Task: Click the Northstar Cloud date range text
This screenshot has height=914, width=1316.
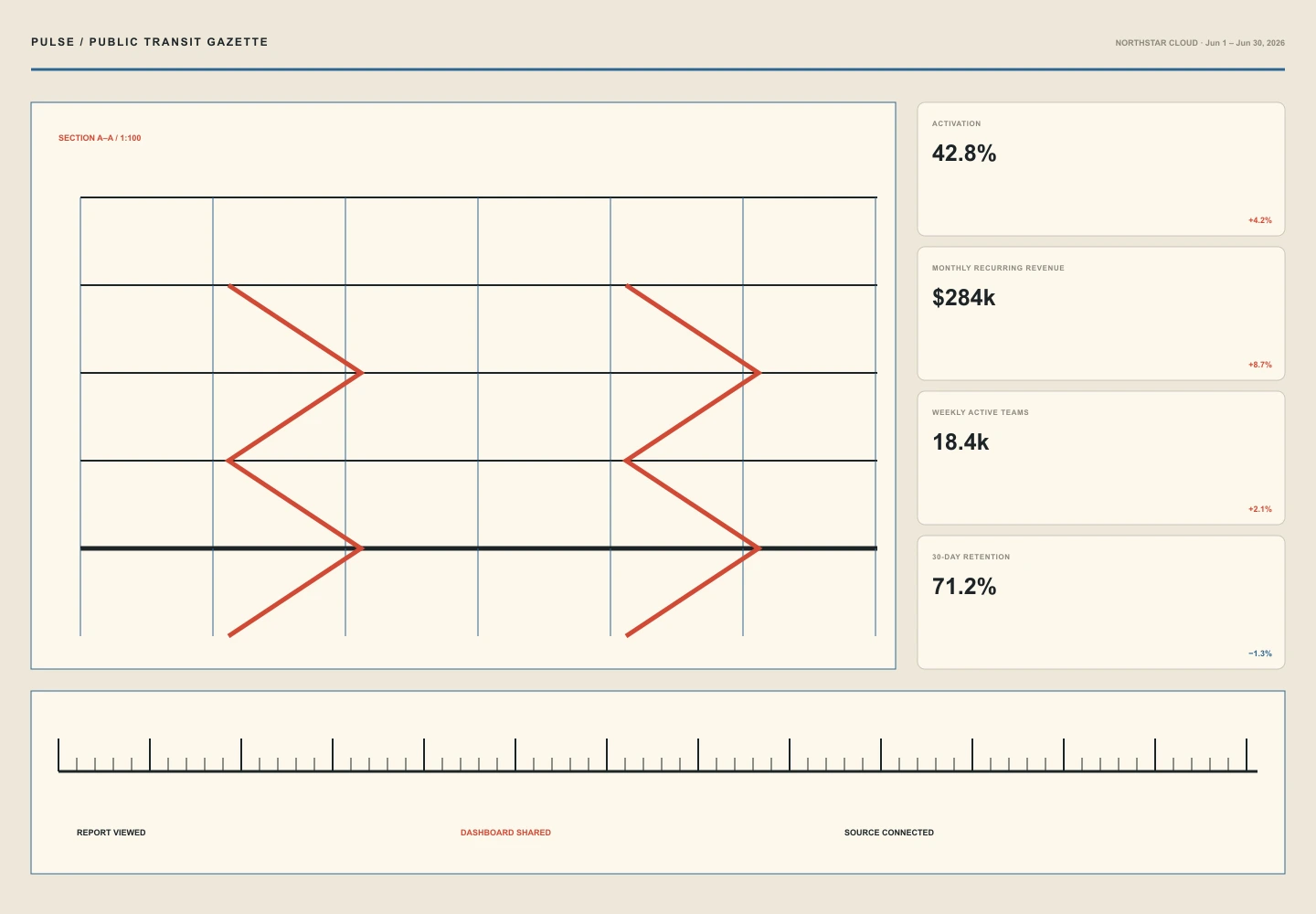Action: (x=1200, y=43)
